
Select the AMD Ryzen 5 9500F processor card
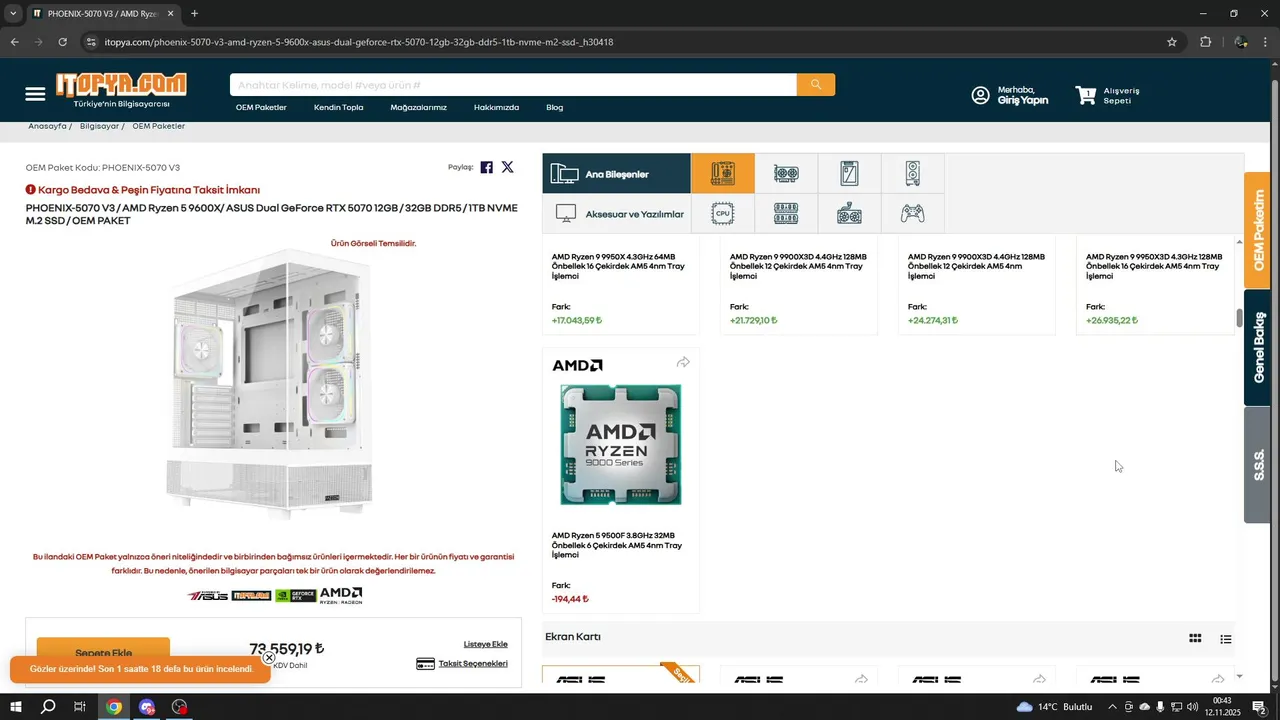[621, 480]
